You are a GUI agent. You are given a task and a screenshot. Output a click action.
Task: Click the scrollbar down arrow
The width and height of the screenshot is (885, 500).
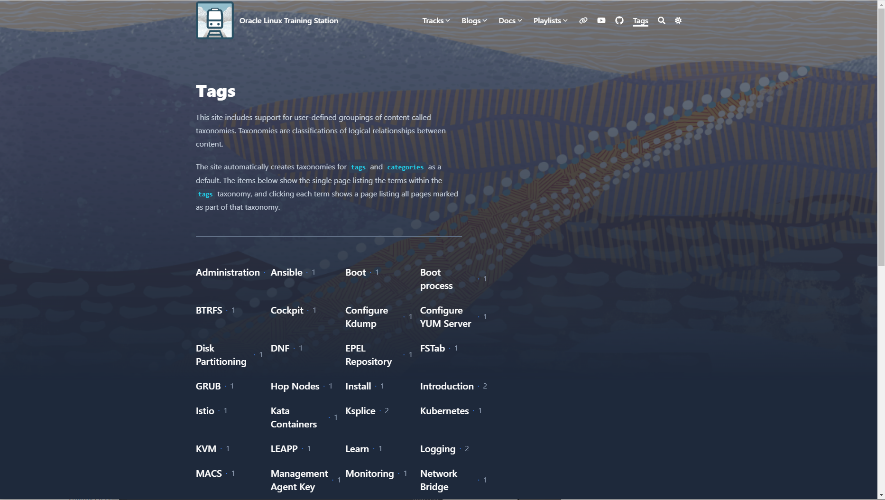(881, 495)
